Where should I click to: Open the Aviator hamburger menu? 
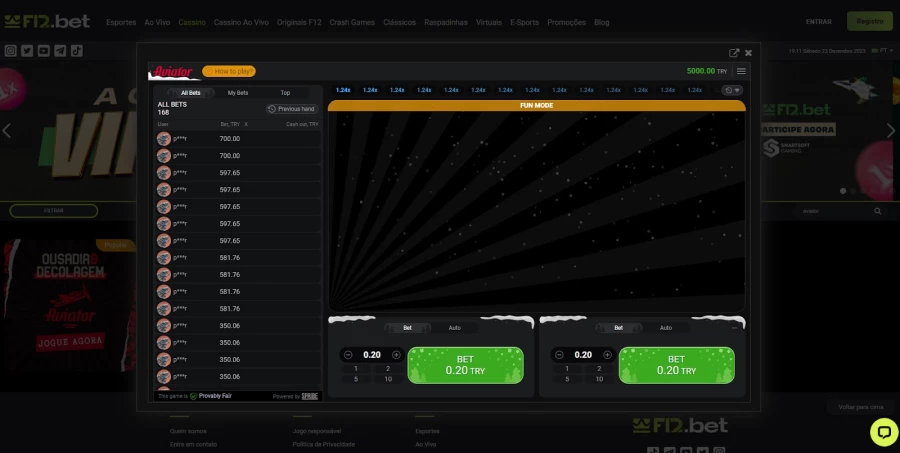(x=741, y=71)
